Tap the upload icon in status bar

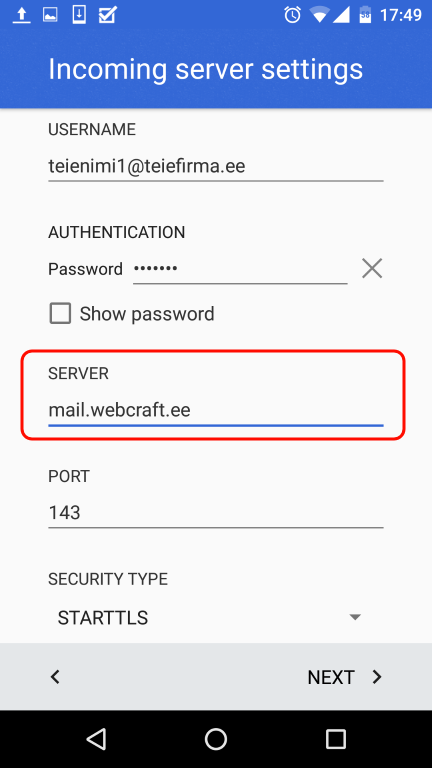tap(22, 15)
